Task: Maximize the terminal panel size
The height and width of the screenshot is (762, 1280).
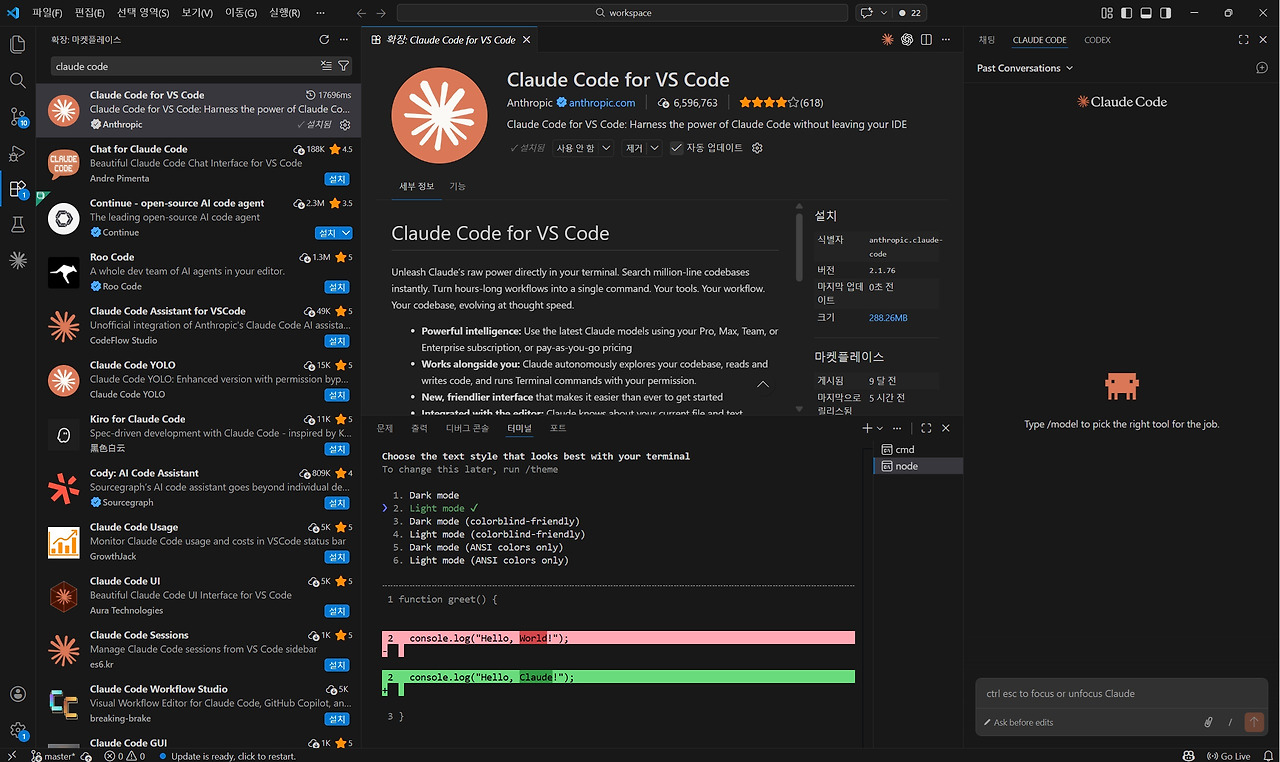Action: (926, 428)
